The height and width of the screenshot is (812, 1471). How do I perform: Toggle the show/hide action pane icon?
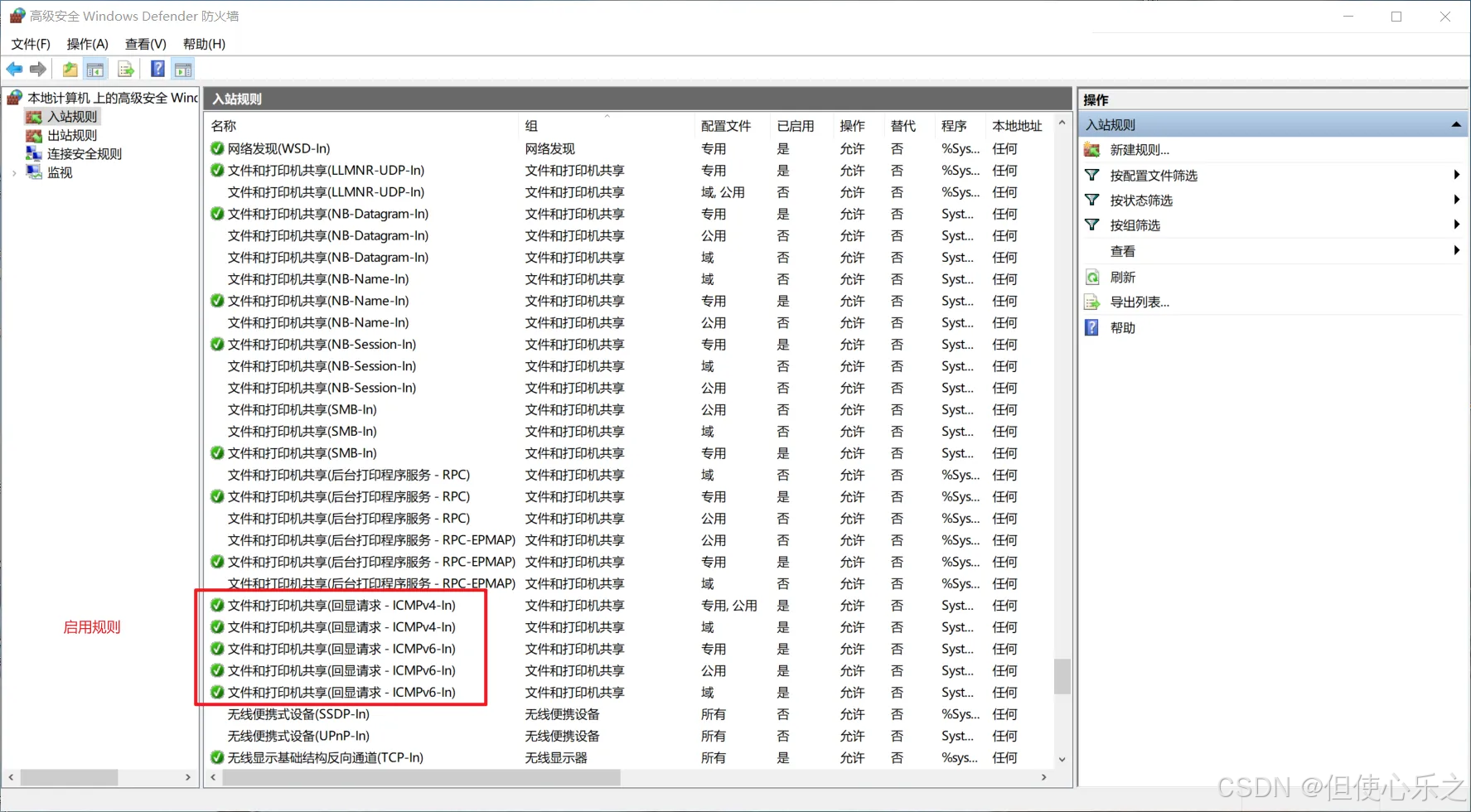pyautogui.click(x=183, y=70)
